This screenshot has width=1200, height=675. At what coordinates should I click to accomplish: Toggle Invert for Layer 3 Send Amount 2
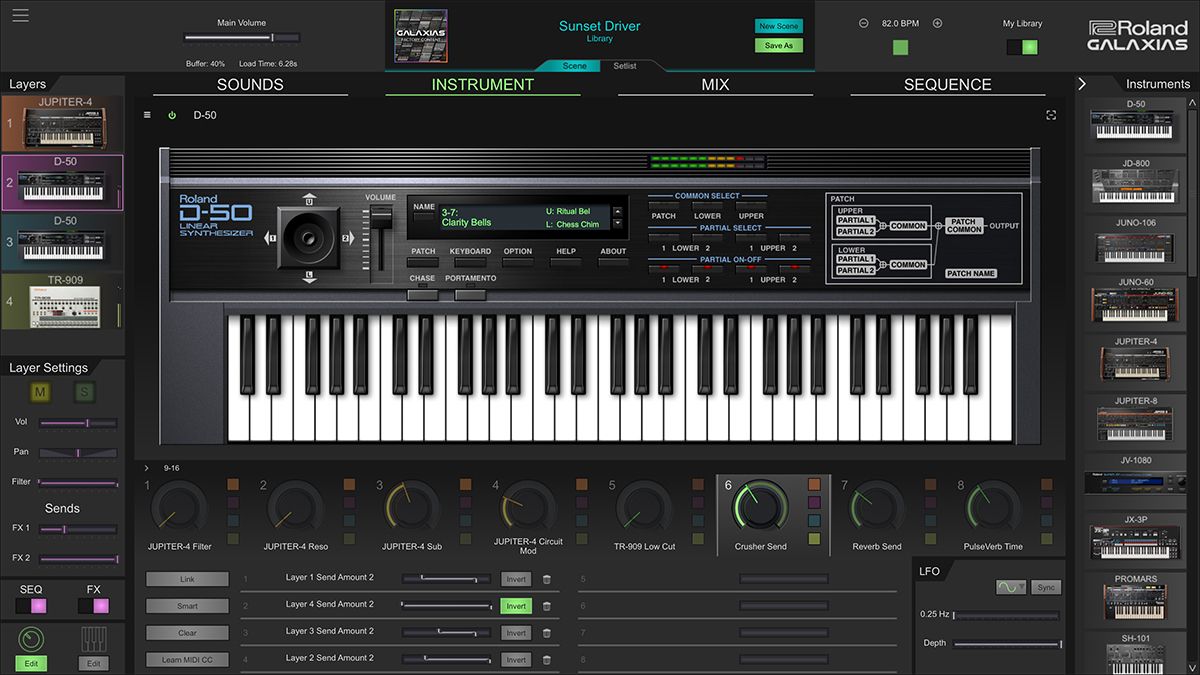click(516, 633)
